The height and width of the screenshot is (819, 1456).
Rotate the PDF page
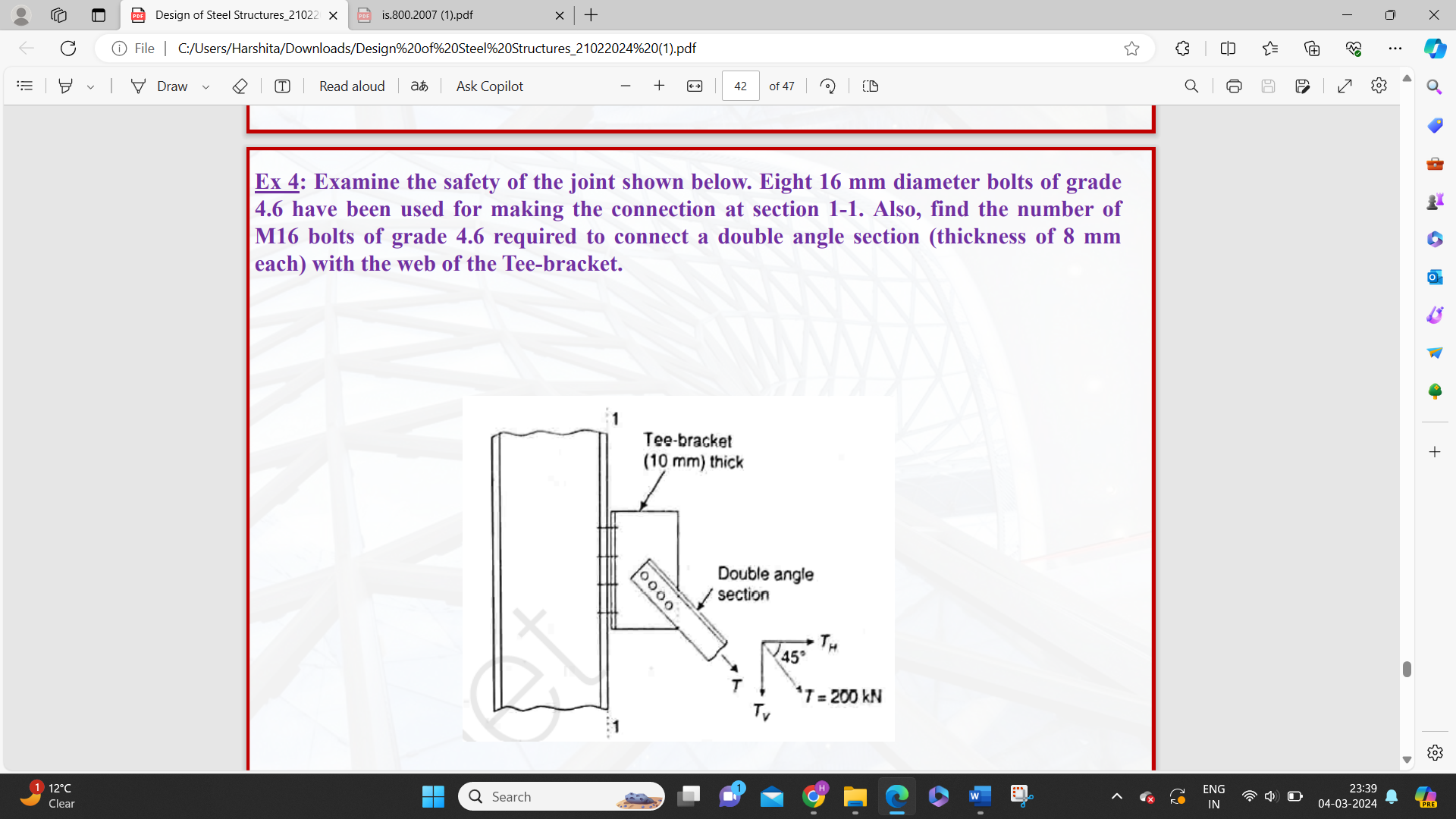(827, 86)
